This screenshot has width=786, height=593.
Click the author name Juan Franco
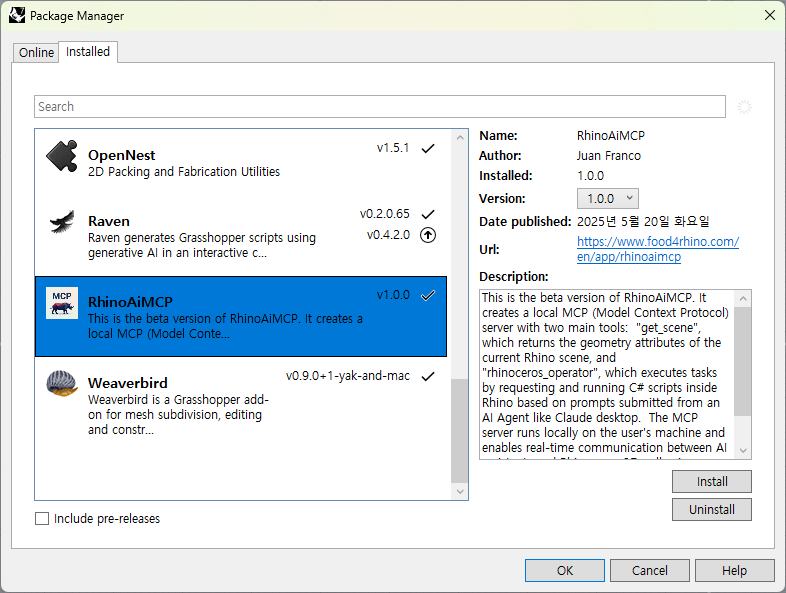(x=609, y=155)
